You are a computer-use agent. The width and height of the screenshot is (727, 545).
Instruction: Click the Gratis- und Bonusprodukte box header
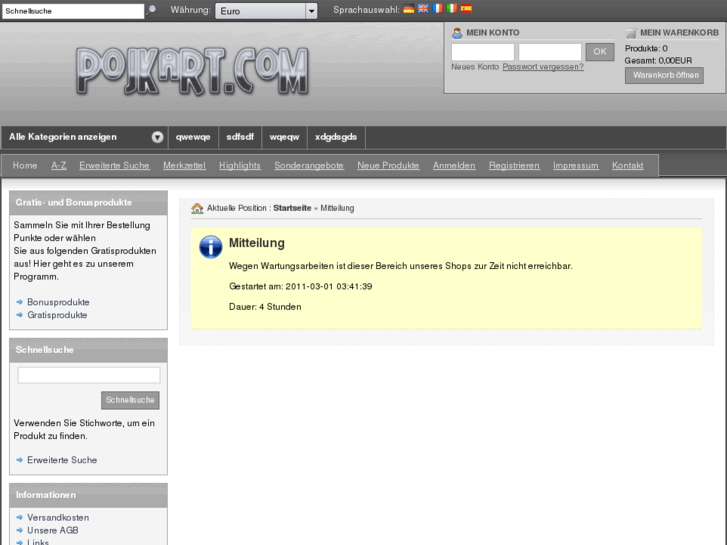[x=88, y=203]
